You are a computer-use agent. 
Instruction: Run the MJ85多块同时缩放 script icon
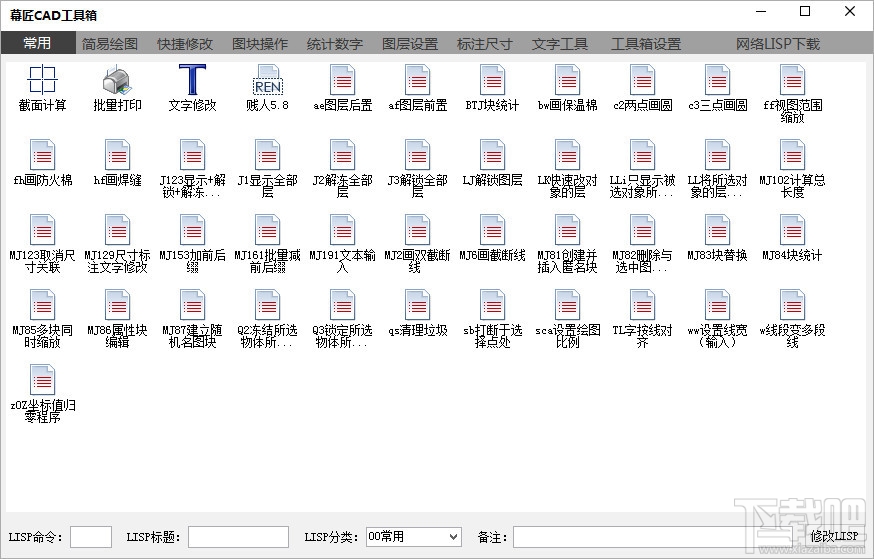coord(42,304)
